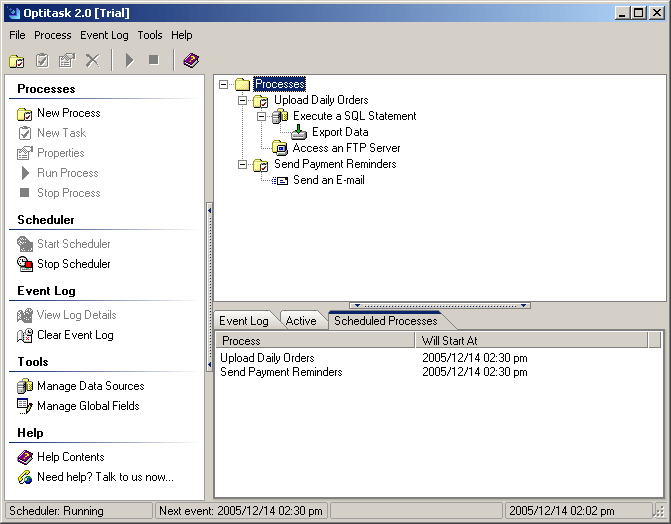Open the Help menu

[x=182, y=35]
